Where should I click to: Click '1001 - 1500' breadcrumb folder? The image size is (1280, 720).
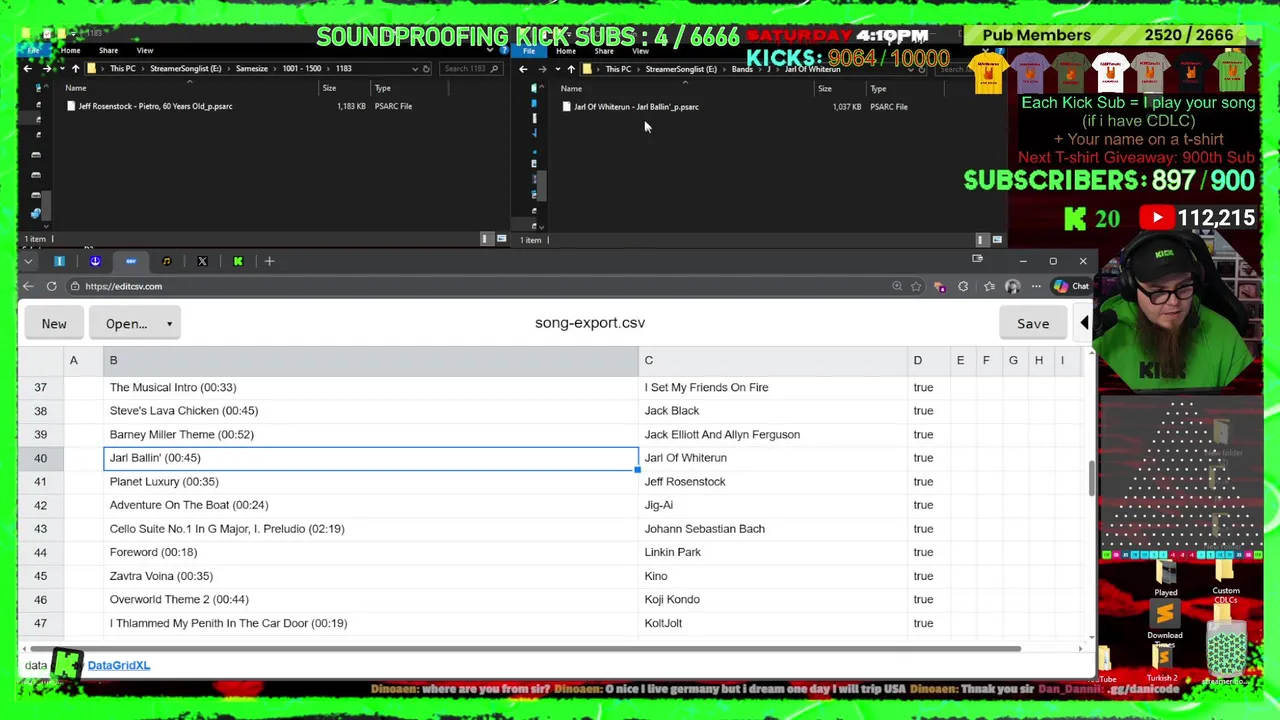click(x=302, y=69)
